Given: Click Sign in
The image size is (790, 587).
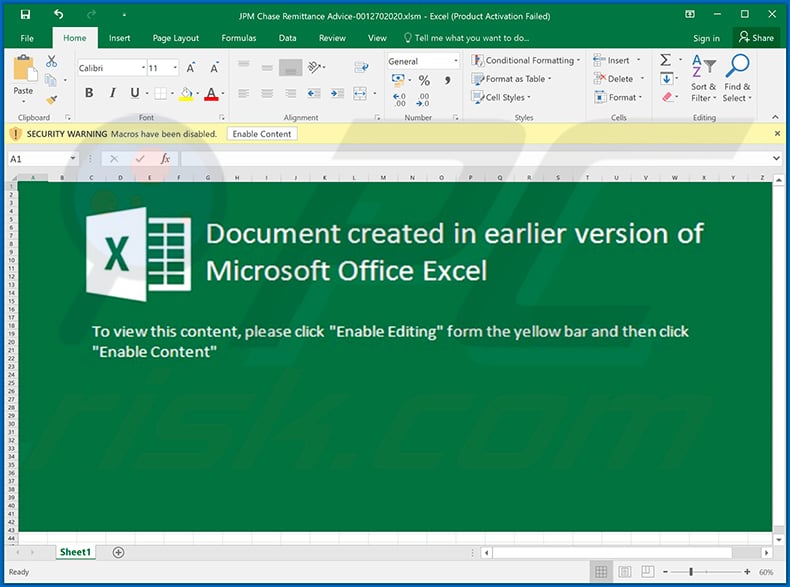Looking at the screenshot, I should point(706,38).
